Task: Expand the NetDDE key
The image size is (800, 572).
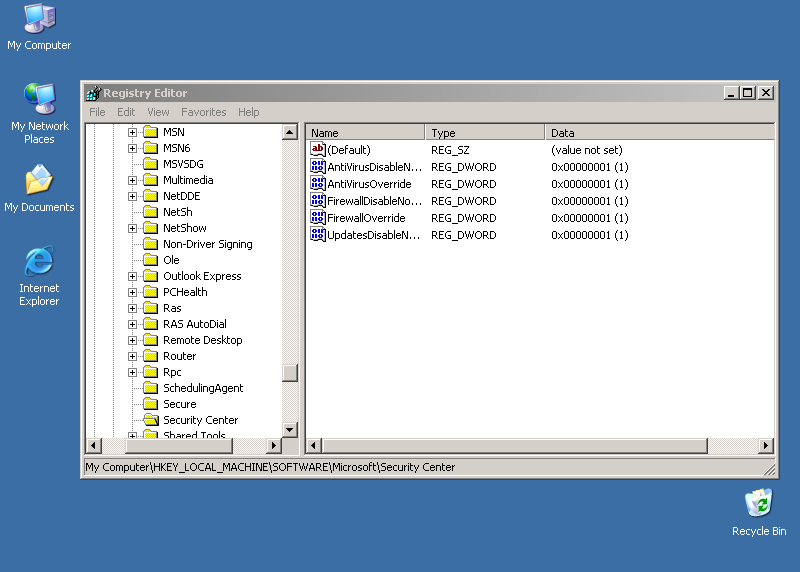Action: (x=132, y=196)
